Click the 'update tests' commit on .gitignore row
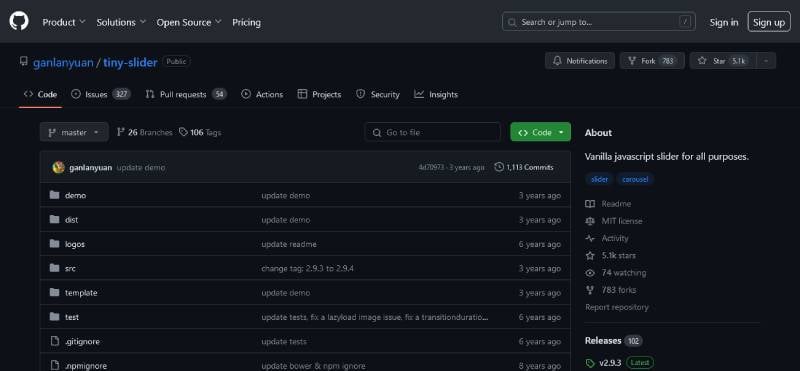Viewport: 800px width, 371px height. (284, 342)
